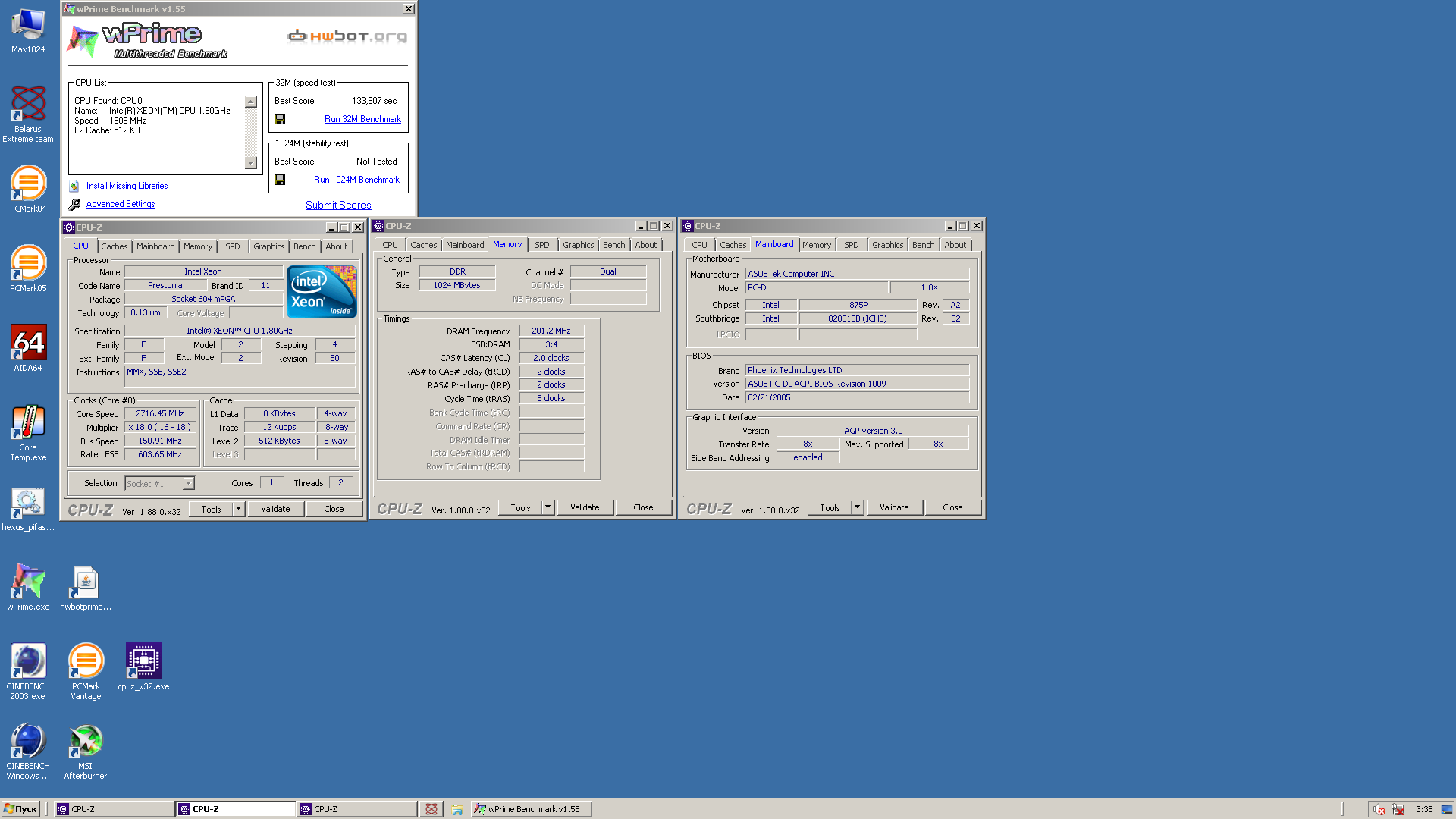The width and height of the screenshot is (1456, 819).
Task: Click the Run 32M Benchmark link
Action: [x=362, y=119]
